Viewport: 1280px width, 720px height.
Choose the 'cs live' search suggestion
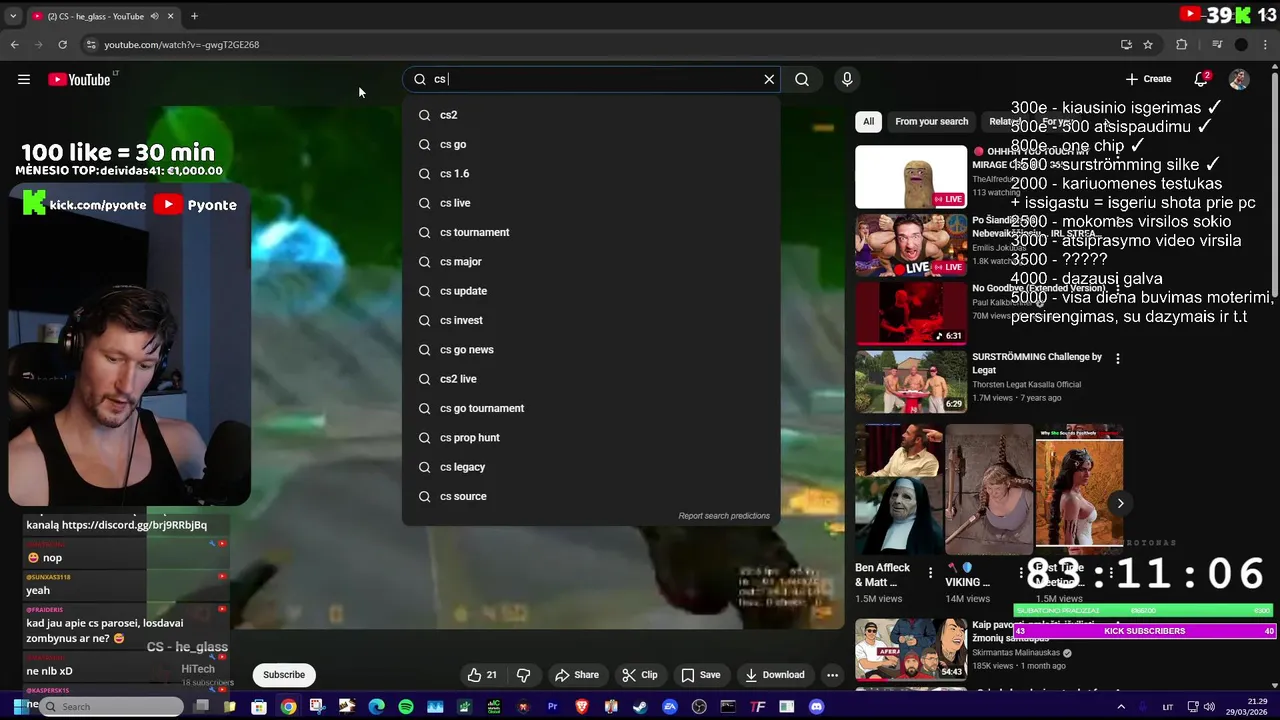591,203
